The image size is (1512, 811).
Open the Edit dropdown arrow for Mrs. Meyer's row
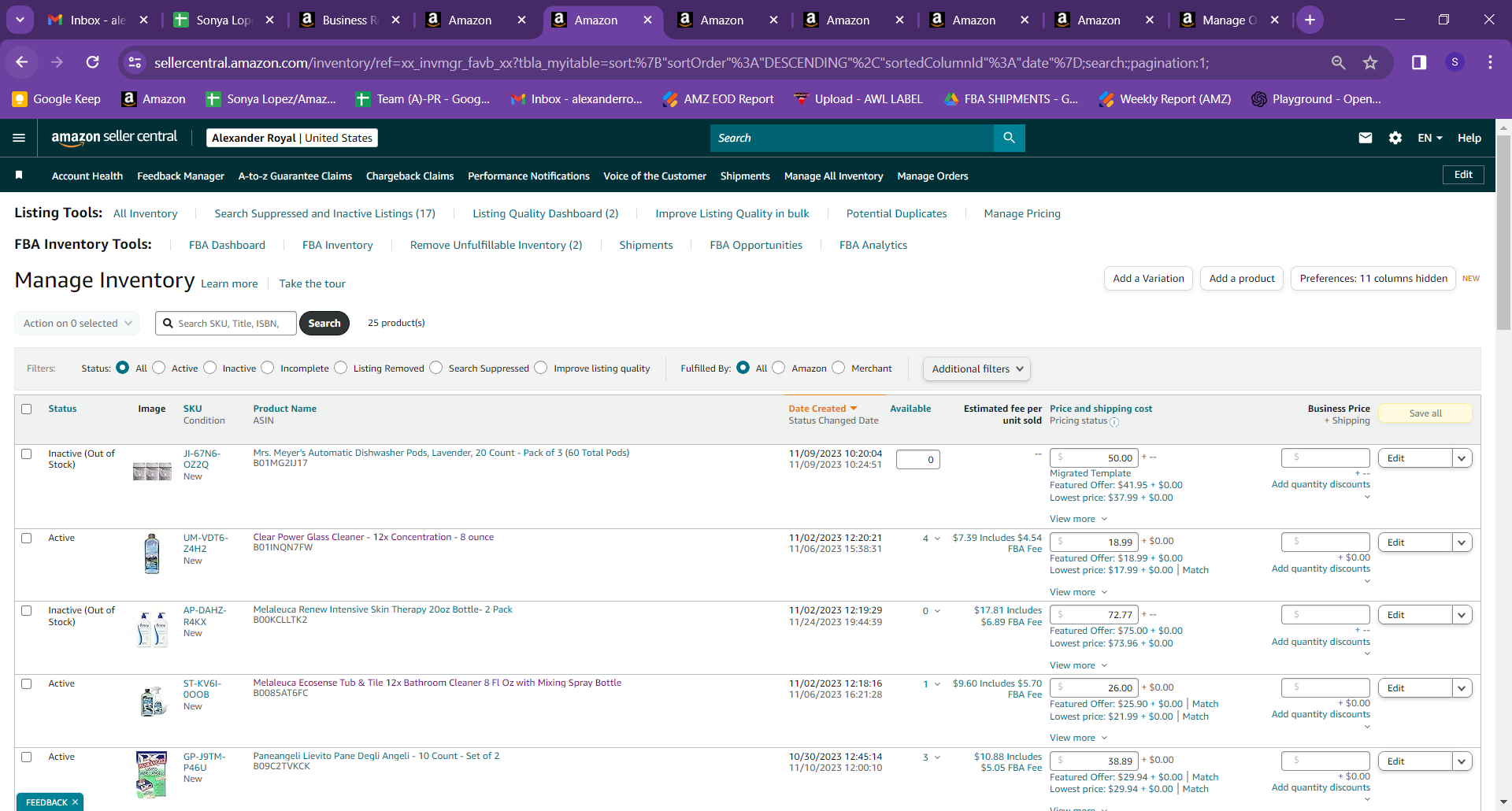click(x=1462, y=458)
